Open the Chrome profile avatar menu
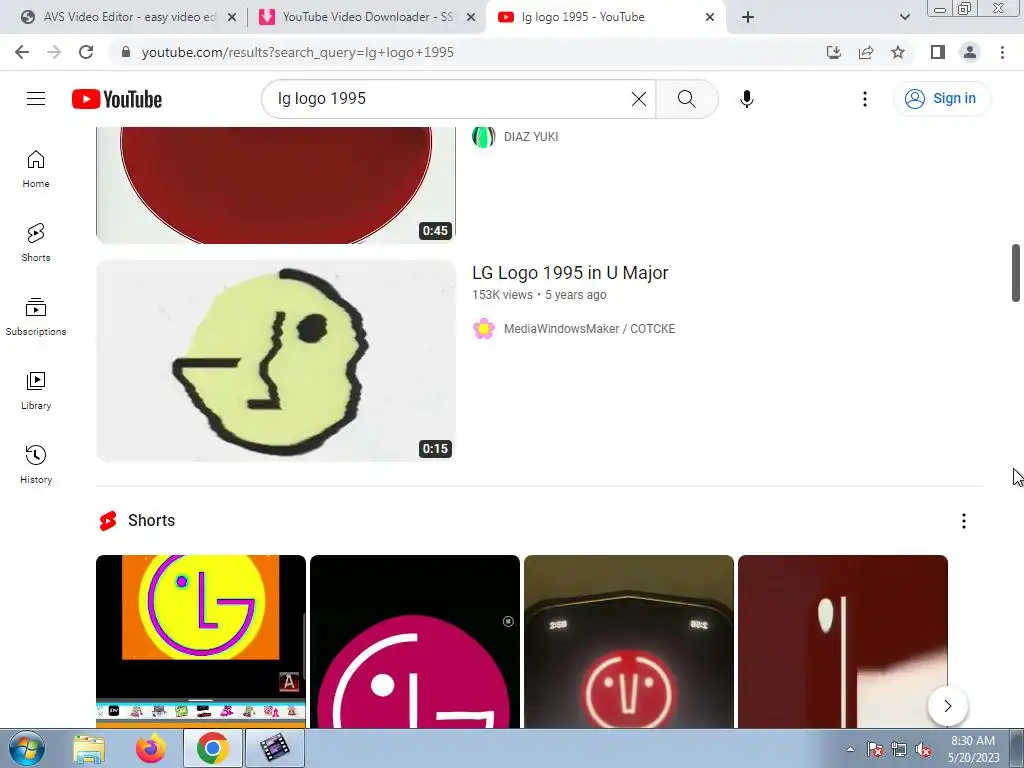 (970, 52)
